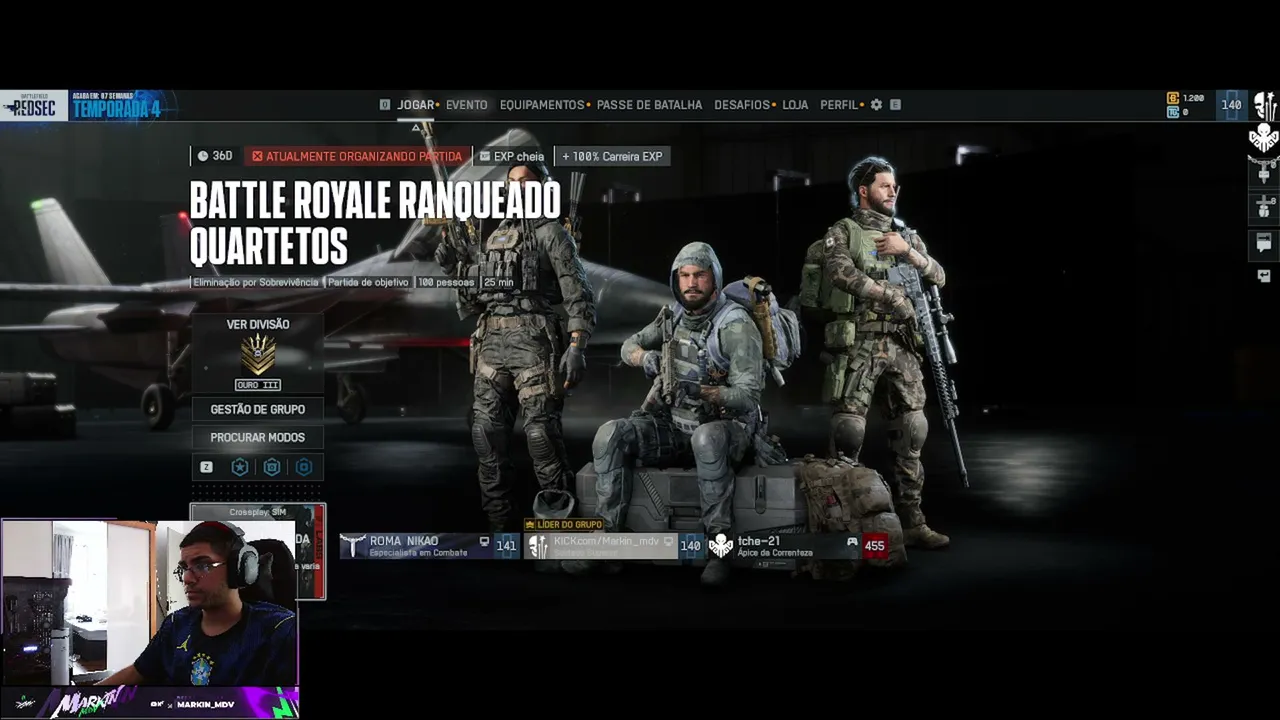Open your skull profile emblem
Image resolution: width=1280 pixels, height=720 pixels.
[x=1264, y=106]
